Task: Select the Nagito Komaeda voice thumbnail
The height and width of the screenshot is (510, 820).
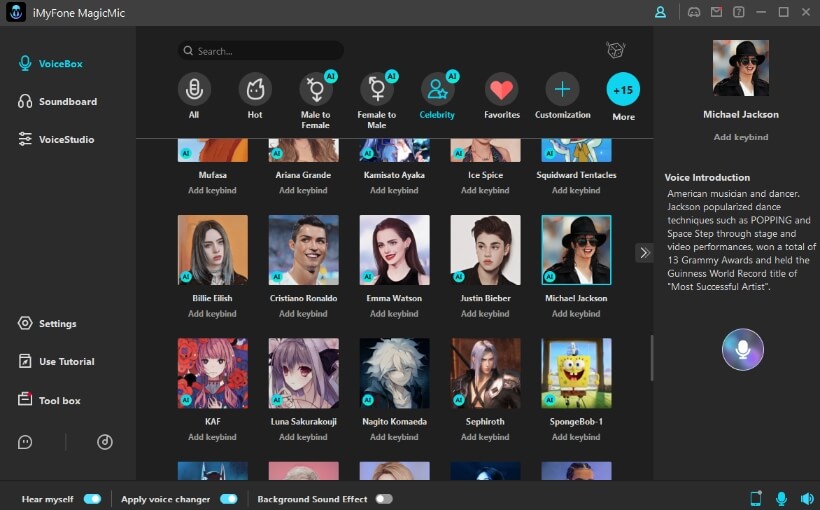Action: [395, 373]
